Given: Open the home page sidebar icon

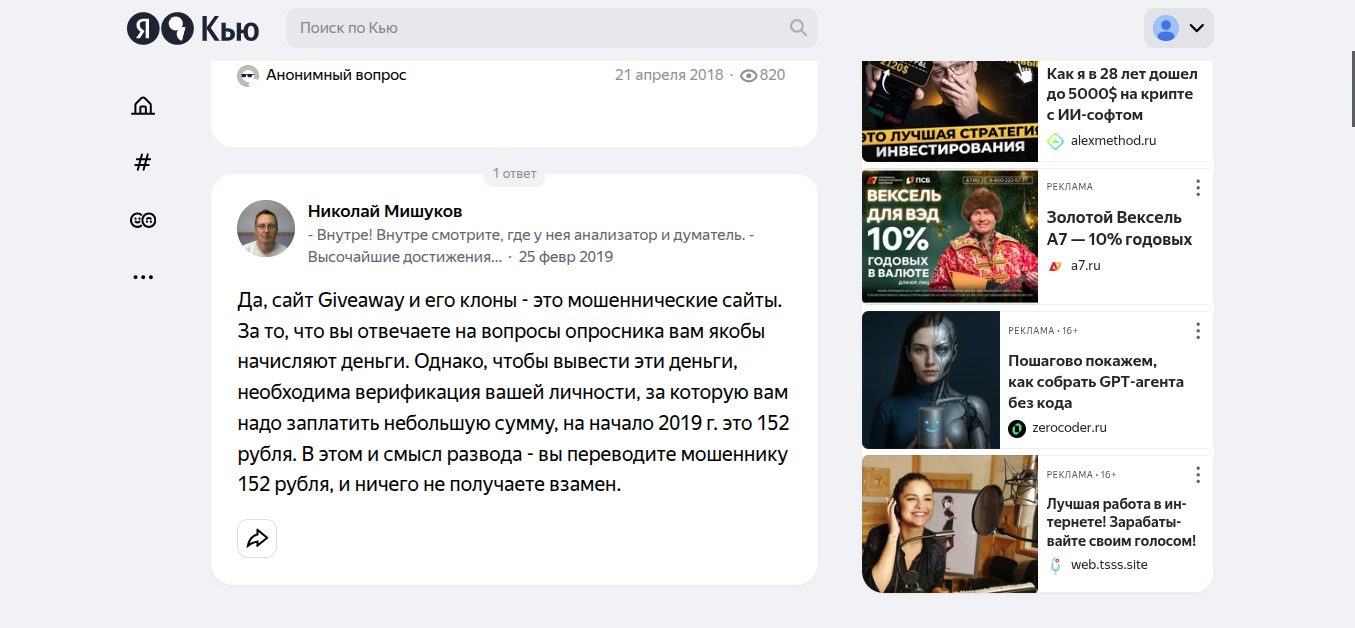Looking at the screenshot, I should (x=143, y=106).
